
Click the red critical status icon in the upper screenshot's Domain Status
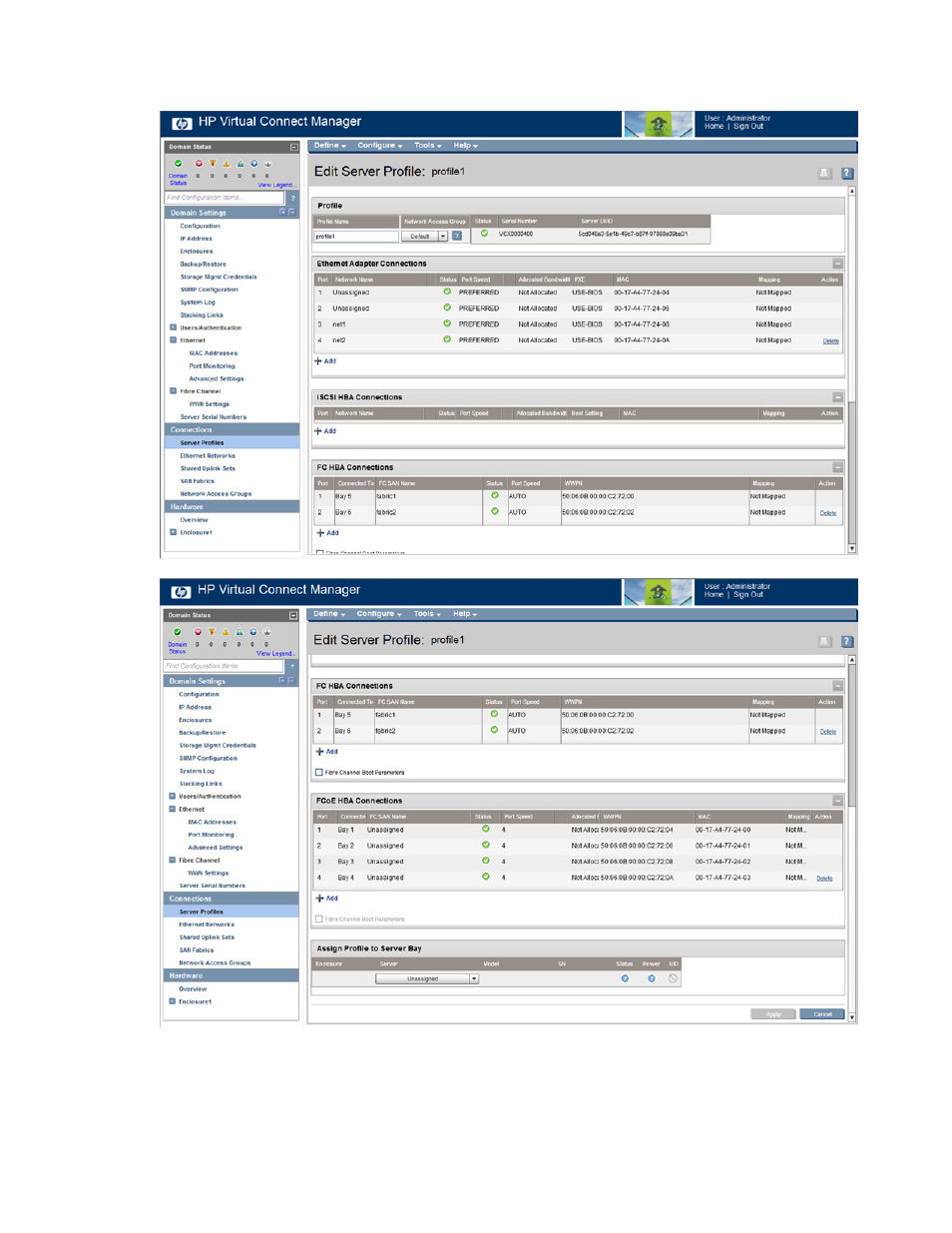[199, 164]
